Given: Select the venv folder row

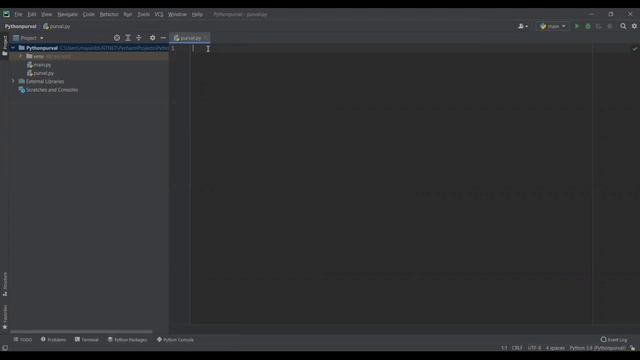Looking at the screenshot, I should (89, 56).
